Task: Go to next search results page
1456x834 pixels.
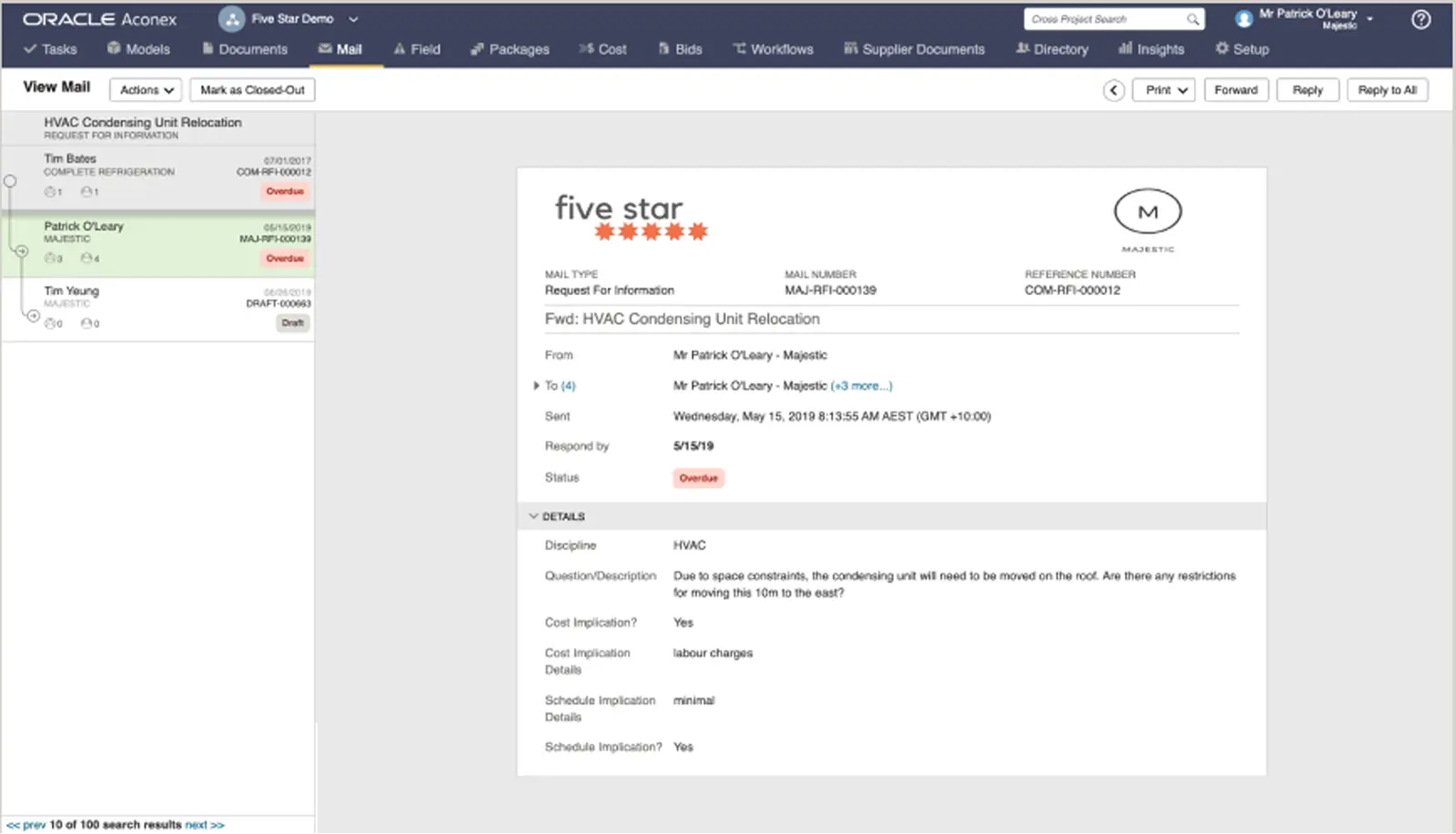Action: (x=205, y=824)
